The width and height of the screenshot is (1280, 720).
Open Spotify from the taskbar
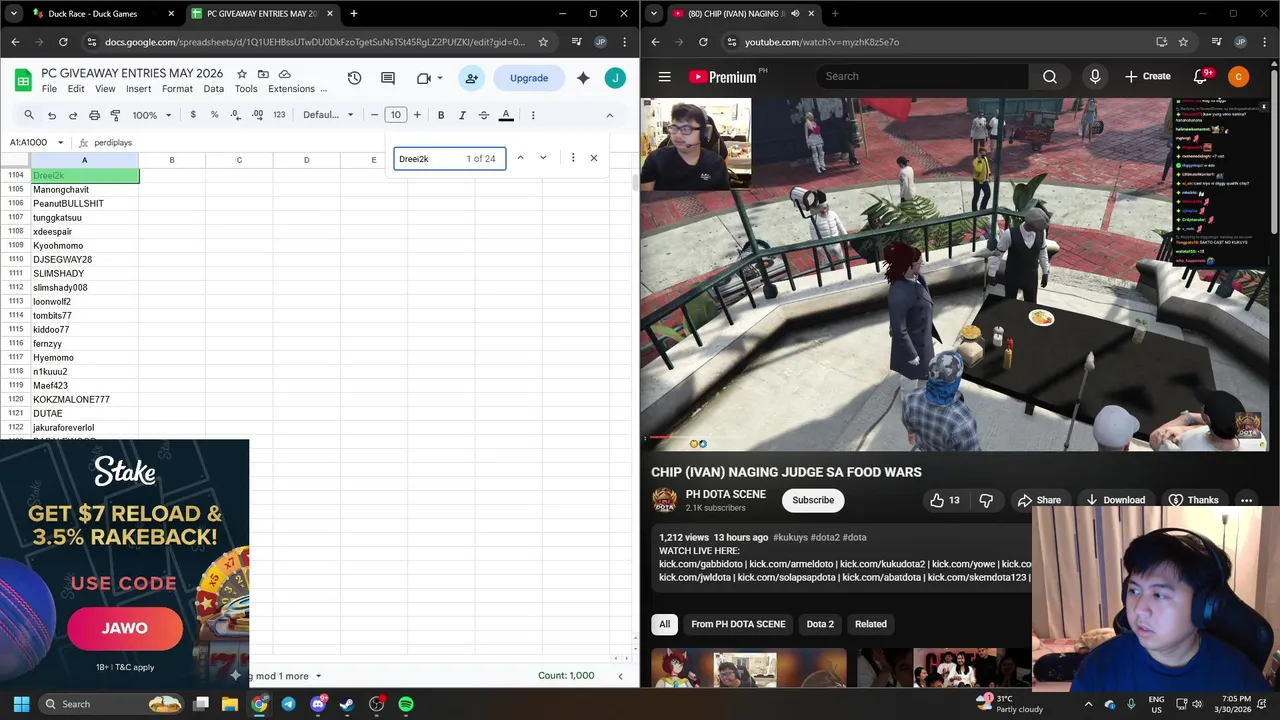(406, 704)
